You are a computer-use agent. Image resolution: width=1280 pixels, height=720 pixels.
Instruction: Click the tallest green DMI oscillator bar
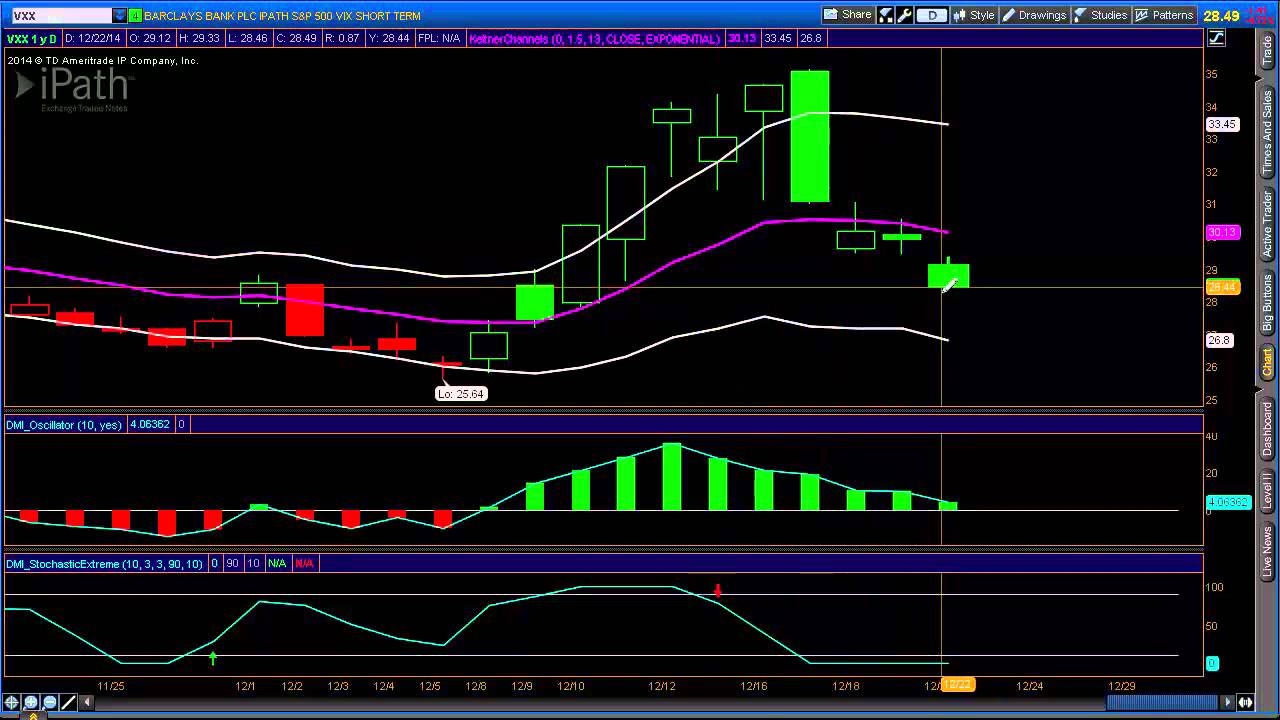(671, 477)
